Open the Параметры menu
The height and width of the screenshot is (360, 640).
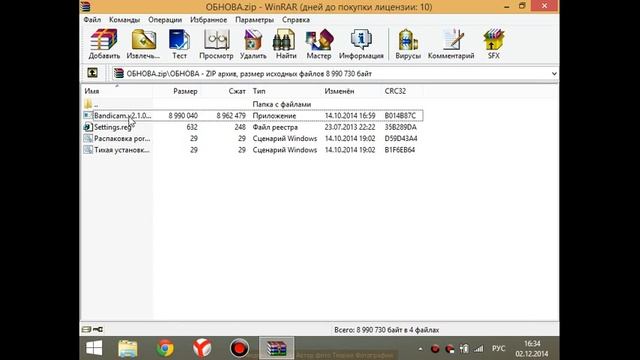coord(255,20)
